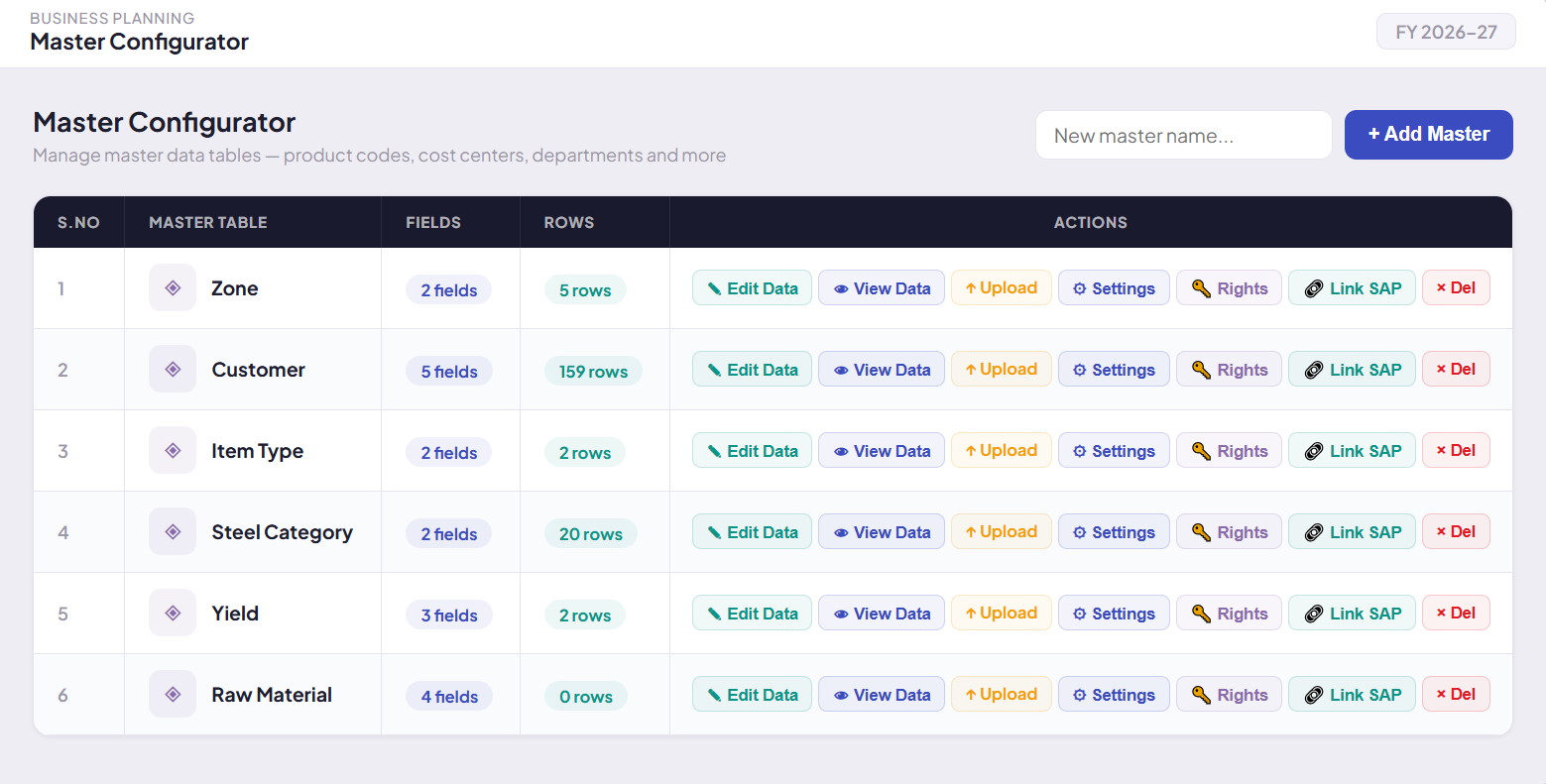
Task: Click the Add Master button
Action: pos(1428,135)
